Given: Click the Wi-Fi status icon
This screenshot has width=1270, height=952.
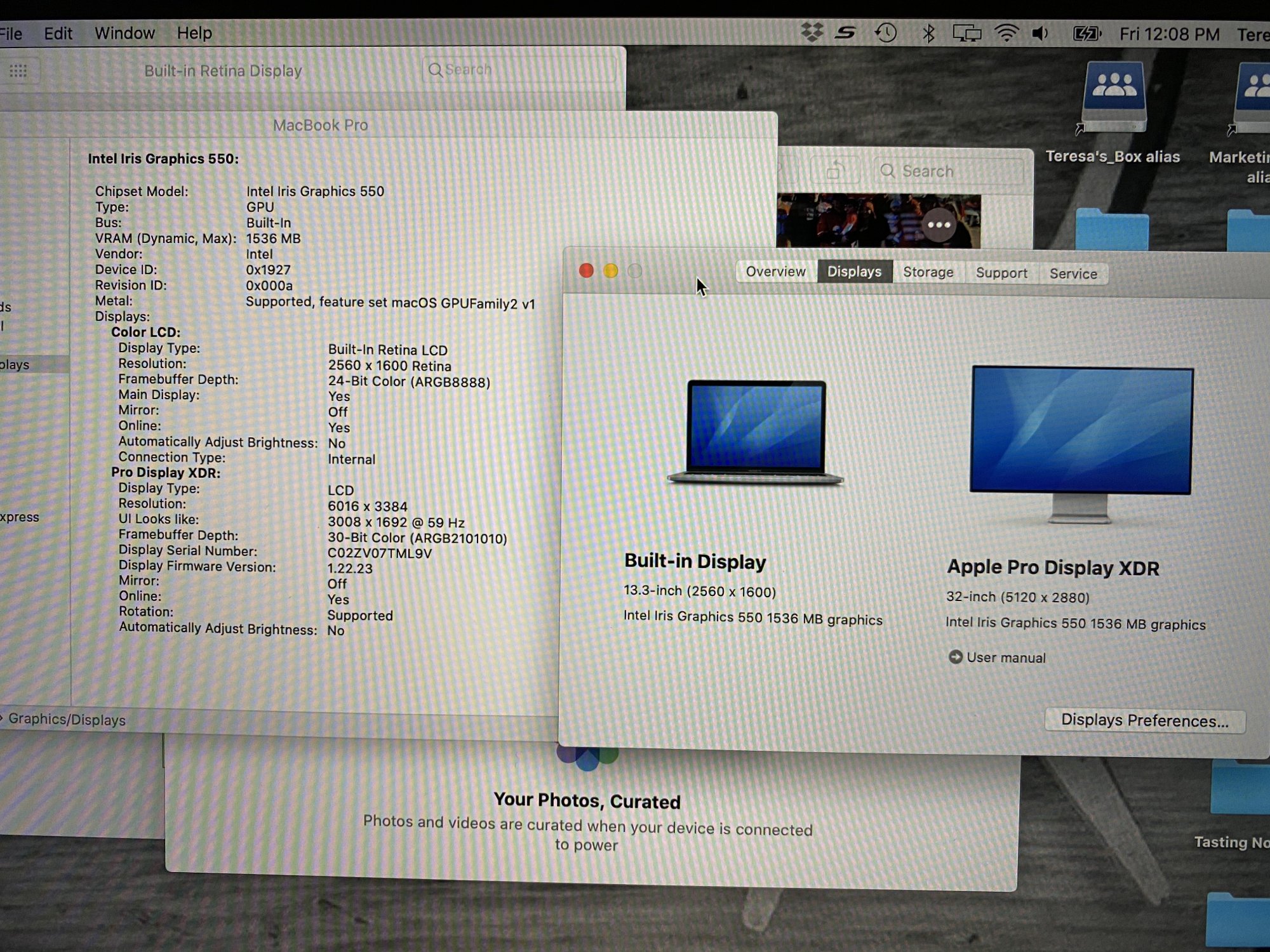Looking at the screenshot, I should (x=1006, y=33).
